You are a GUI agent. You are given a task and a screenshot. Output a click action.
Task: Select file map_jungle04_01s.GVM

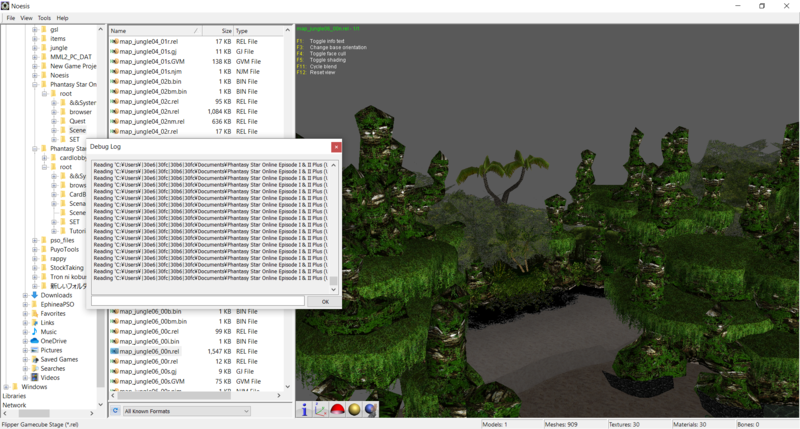[152, 62]
